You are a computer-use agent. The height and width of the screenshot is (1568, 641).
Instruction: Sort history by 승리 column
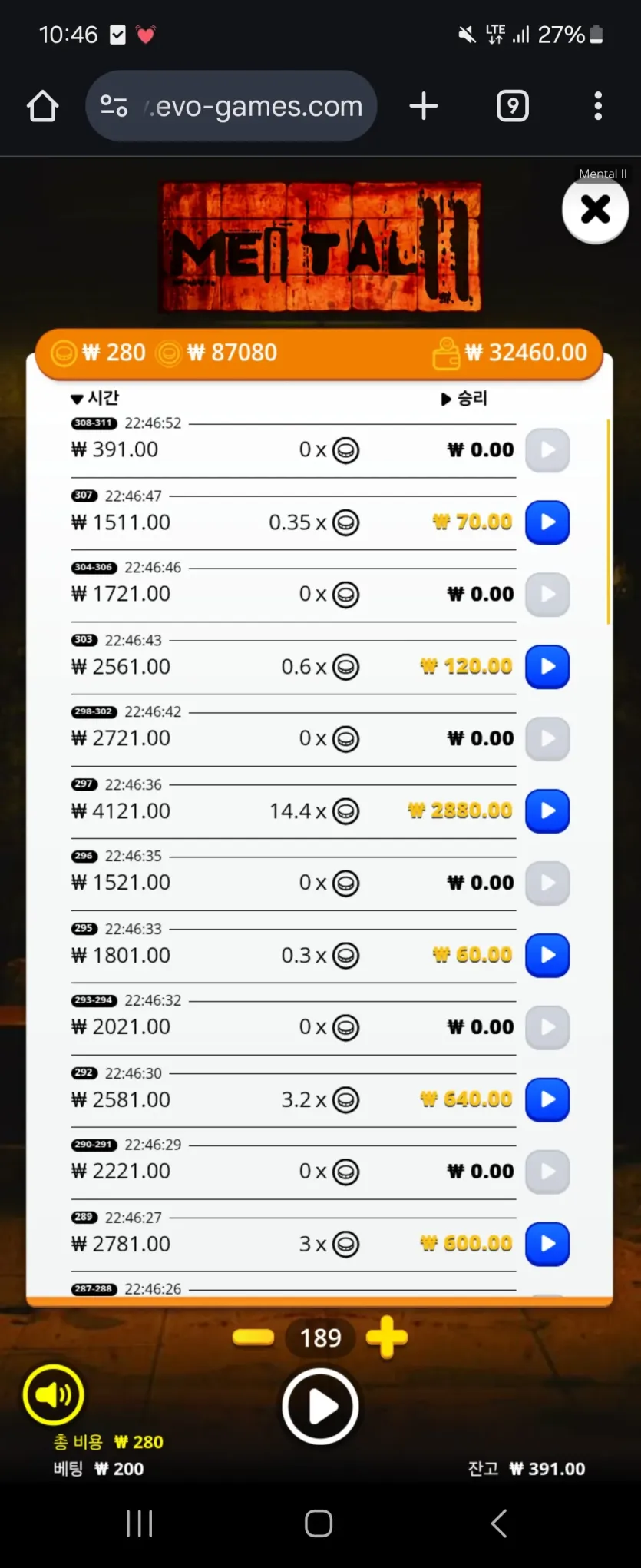[464, 398]
